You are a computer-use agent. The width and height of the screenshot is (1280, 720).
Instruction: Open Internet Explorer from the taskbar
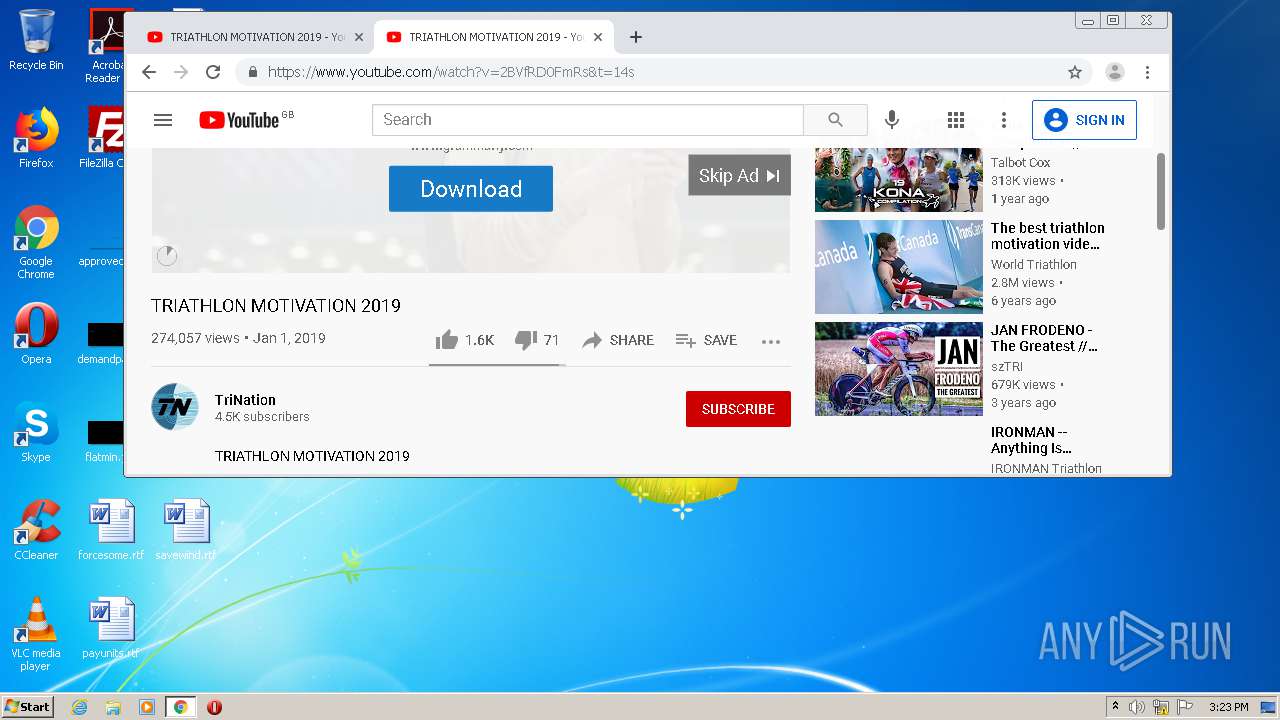(x=79, y=707)
